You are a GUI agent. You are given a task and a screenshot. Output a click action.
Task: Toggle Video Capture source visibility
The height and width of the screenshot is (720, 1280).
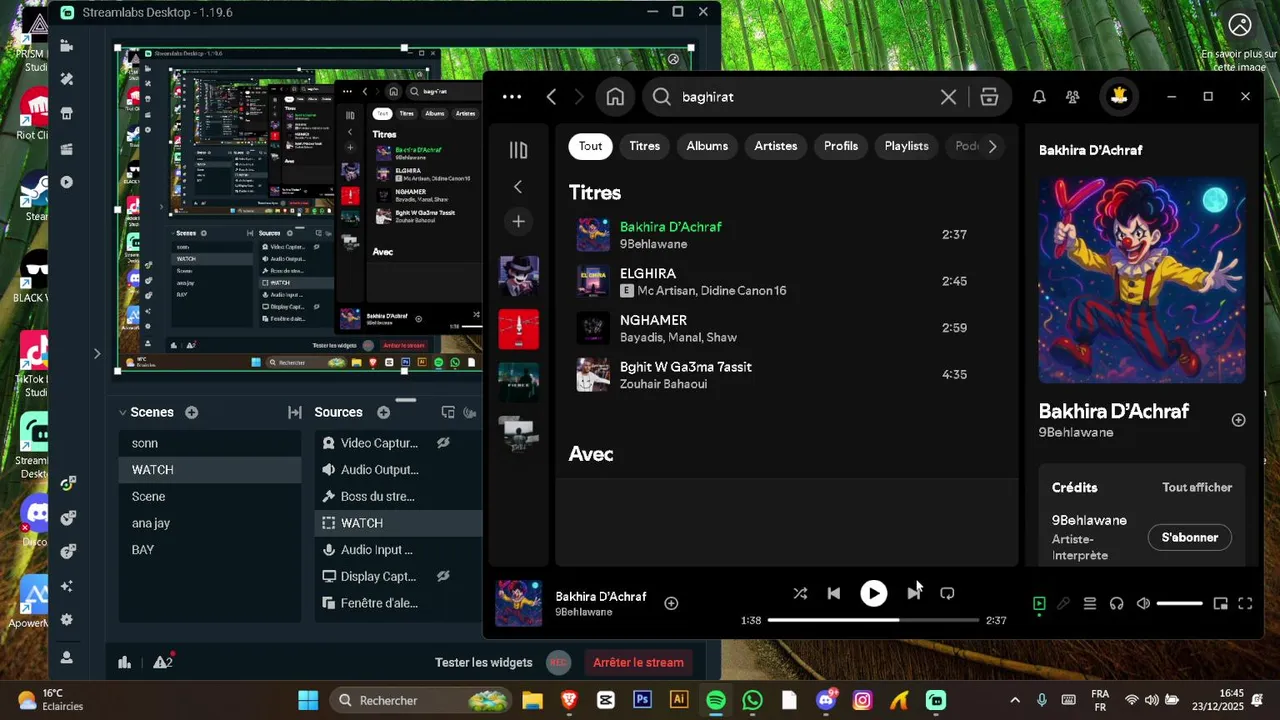443,443
